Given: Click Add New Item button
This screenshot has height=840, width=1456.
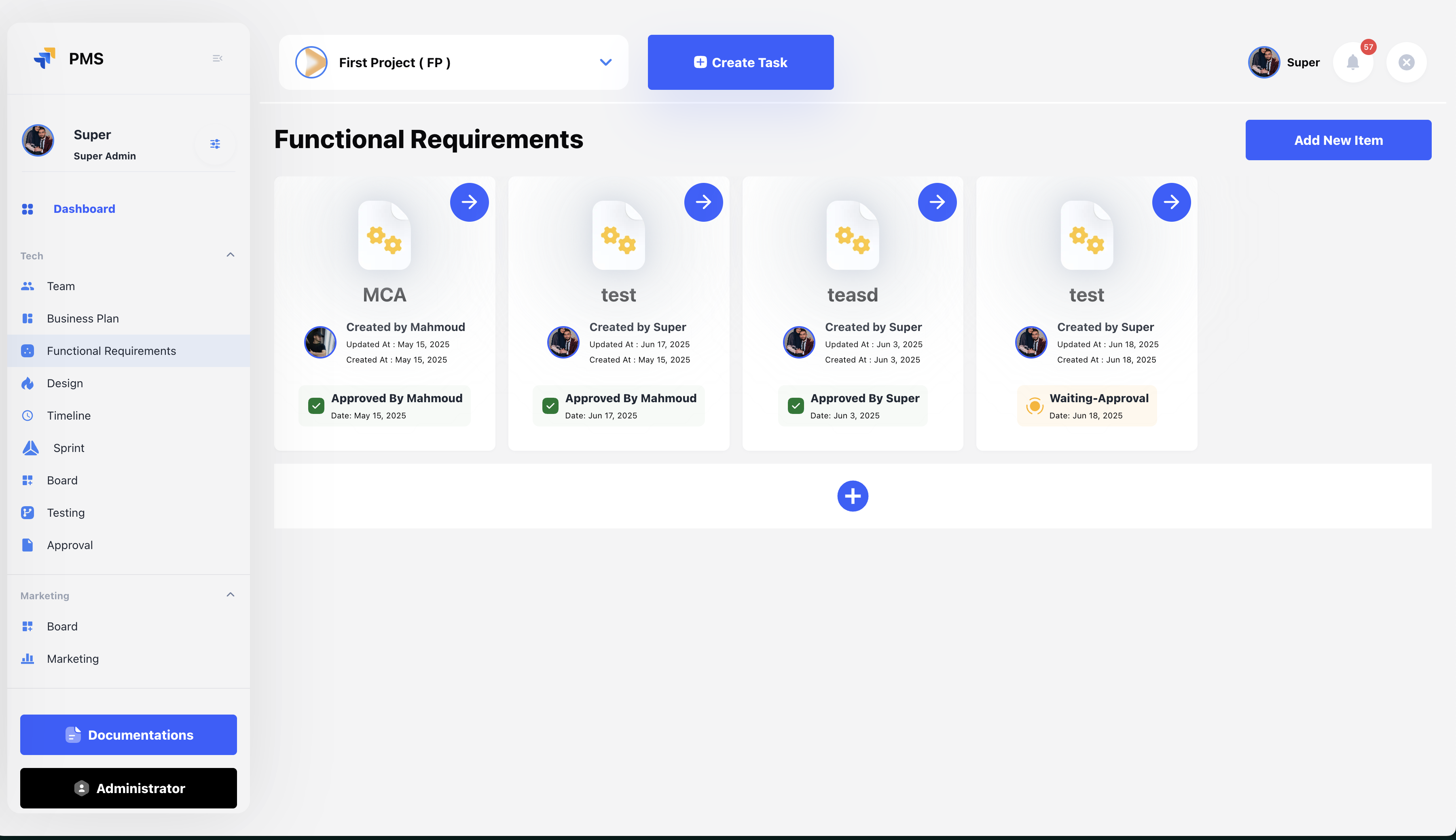Looking at the screenshot, I should coord(1338,140).
